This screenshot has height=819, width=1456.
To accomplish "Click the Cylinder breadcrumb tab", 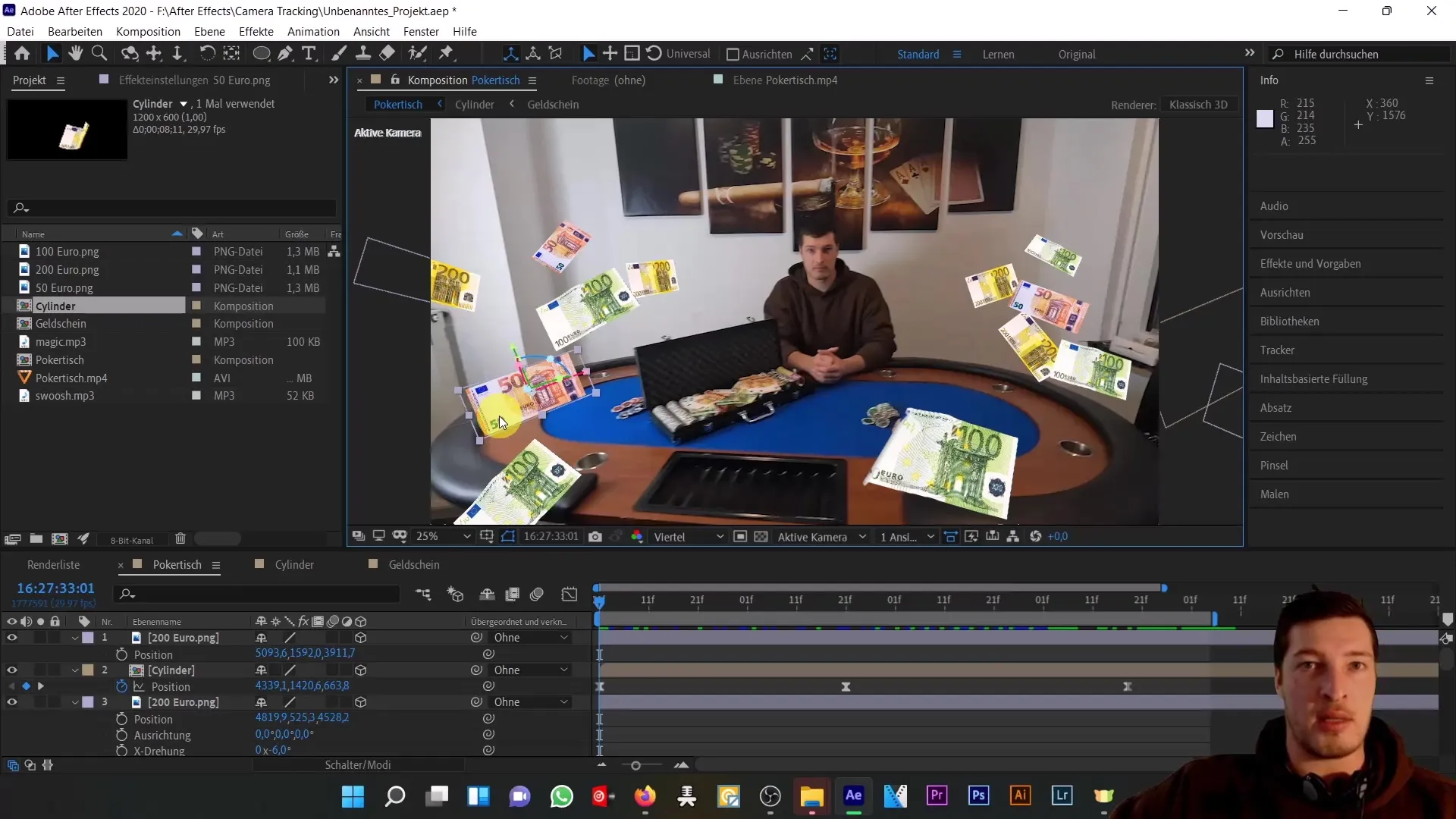I will (x=475, y=104).
